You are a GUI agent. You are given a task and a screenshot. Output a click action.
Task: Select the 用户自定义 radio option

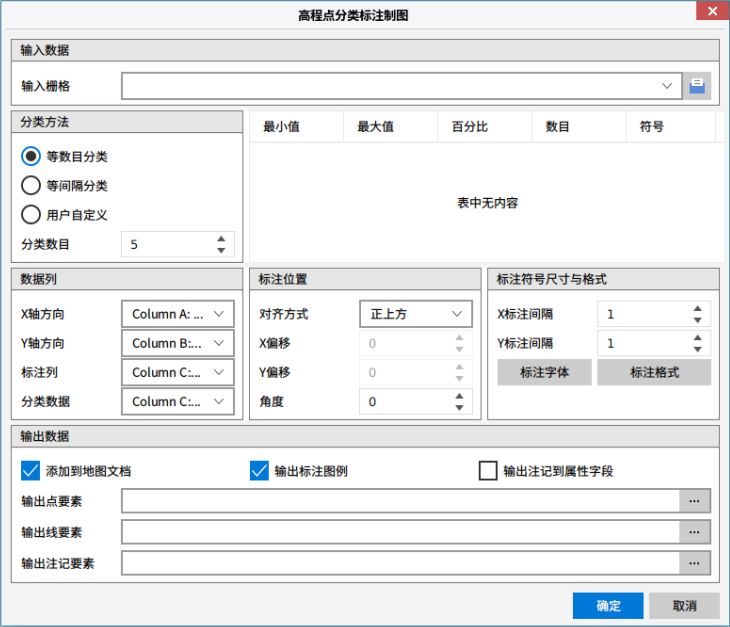(31, 214)
